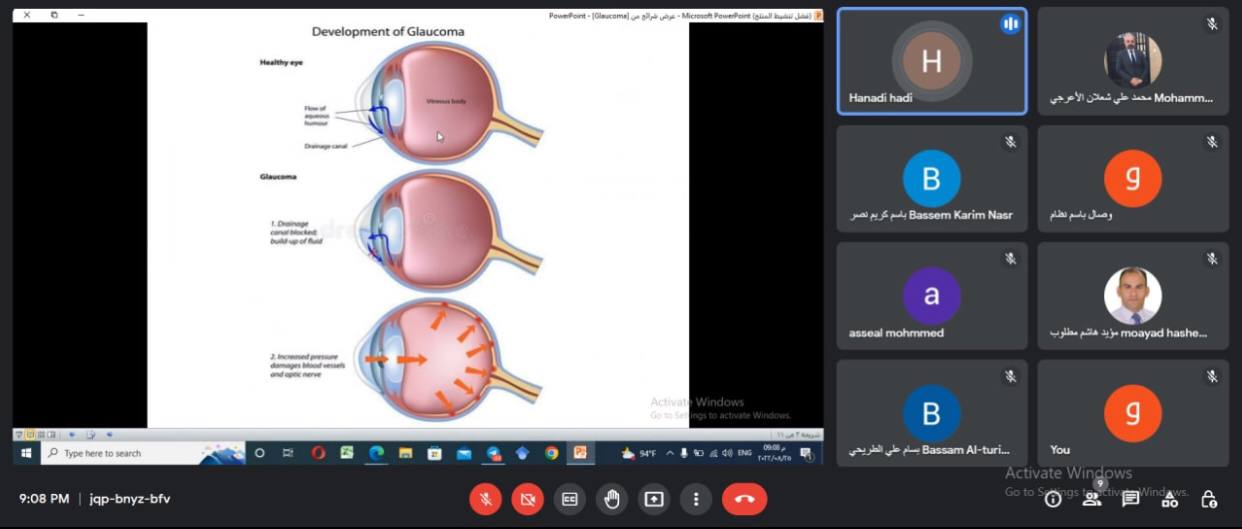Unmute the microphone in the call bar

coord(486,499)
